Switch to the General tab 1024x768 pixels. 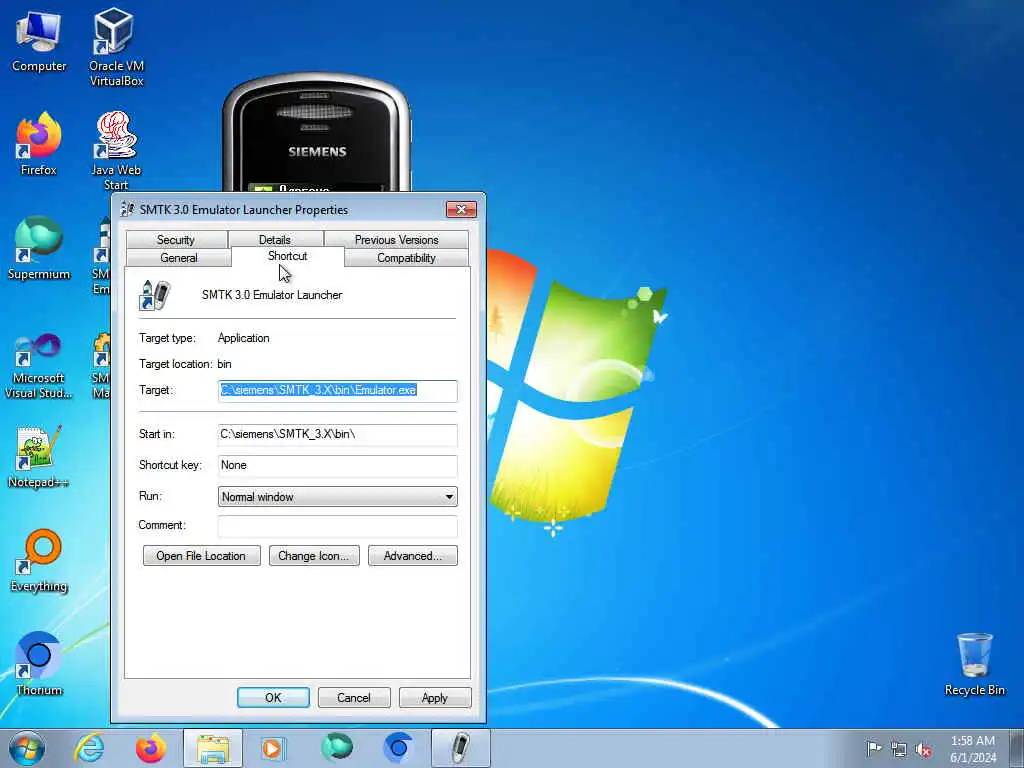pos(178,258)
